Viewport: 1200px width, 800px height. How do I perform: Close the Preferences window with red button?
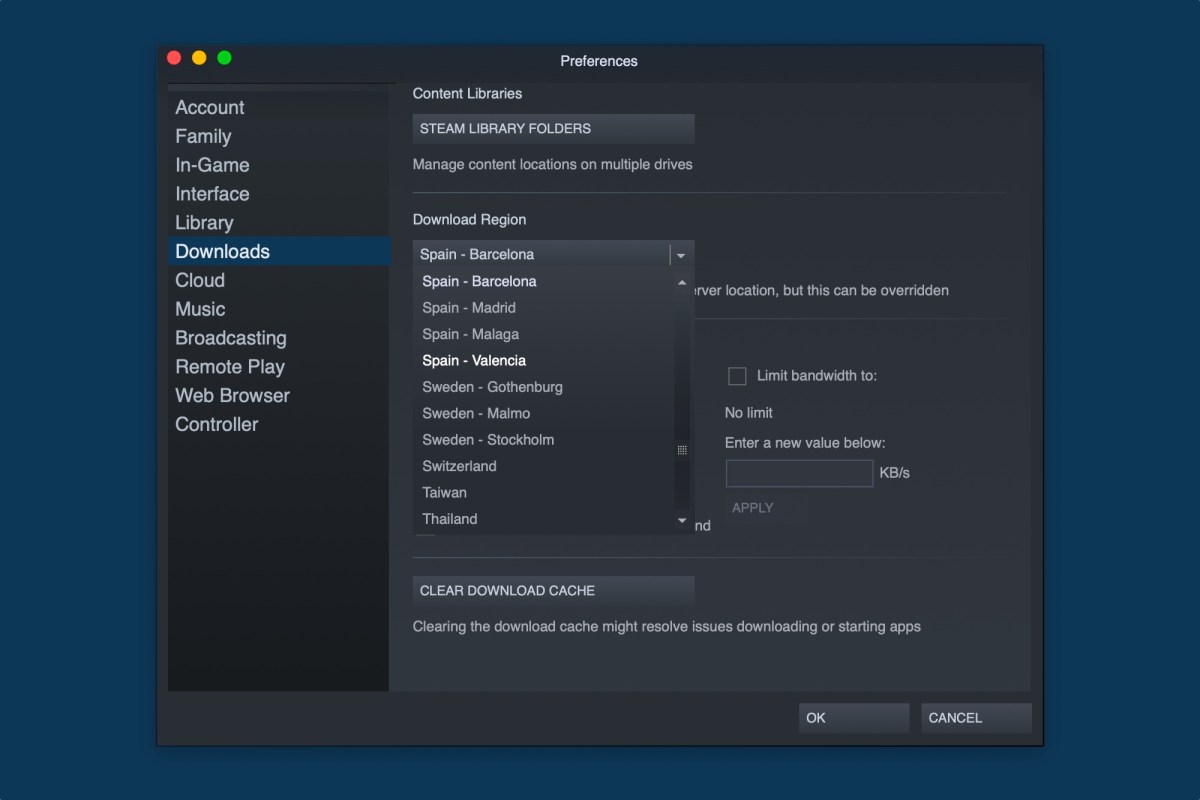click(x=174, y=58)
